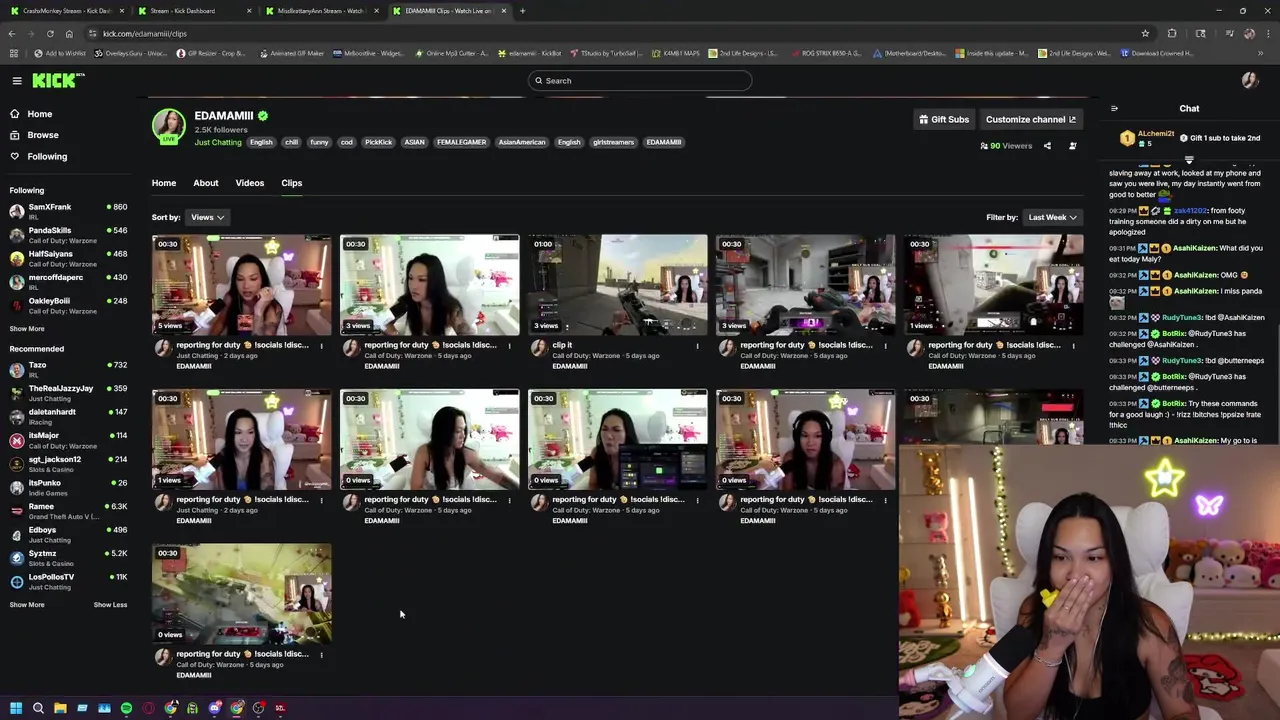The height and width of the screenshot is (720, 1280).
Task: Click the FEMALEGAMER tag
Action: [x=461, y=142]
